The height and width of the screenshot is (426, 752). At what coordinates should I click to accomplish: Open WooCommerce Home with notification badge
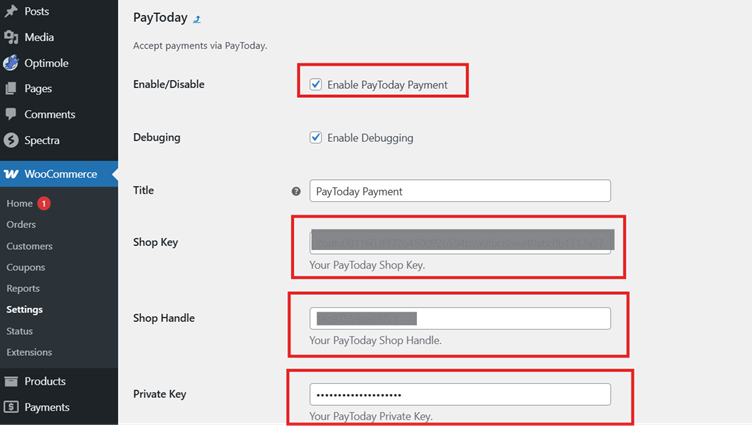(20, 203)
